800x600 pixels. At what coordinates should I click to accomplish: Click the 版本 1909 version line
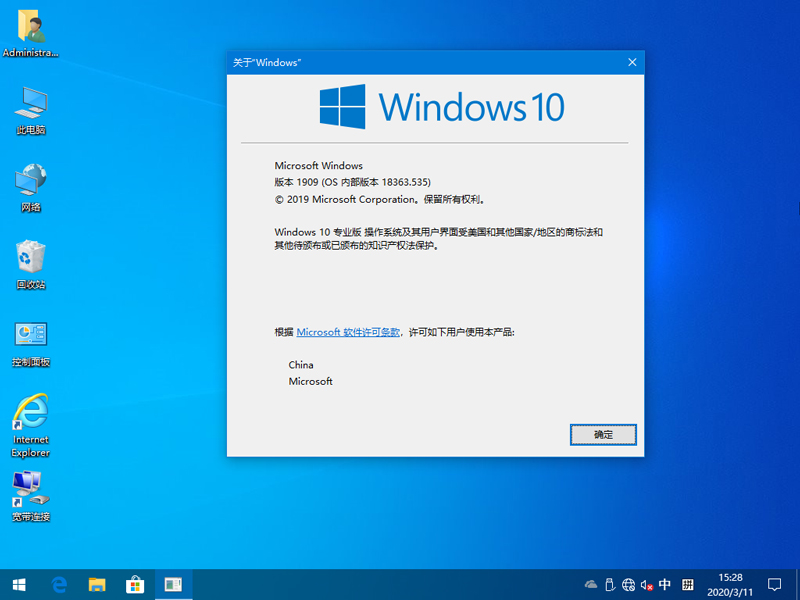pyautogui.click(x=353, y=182)
